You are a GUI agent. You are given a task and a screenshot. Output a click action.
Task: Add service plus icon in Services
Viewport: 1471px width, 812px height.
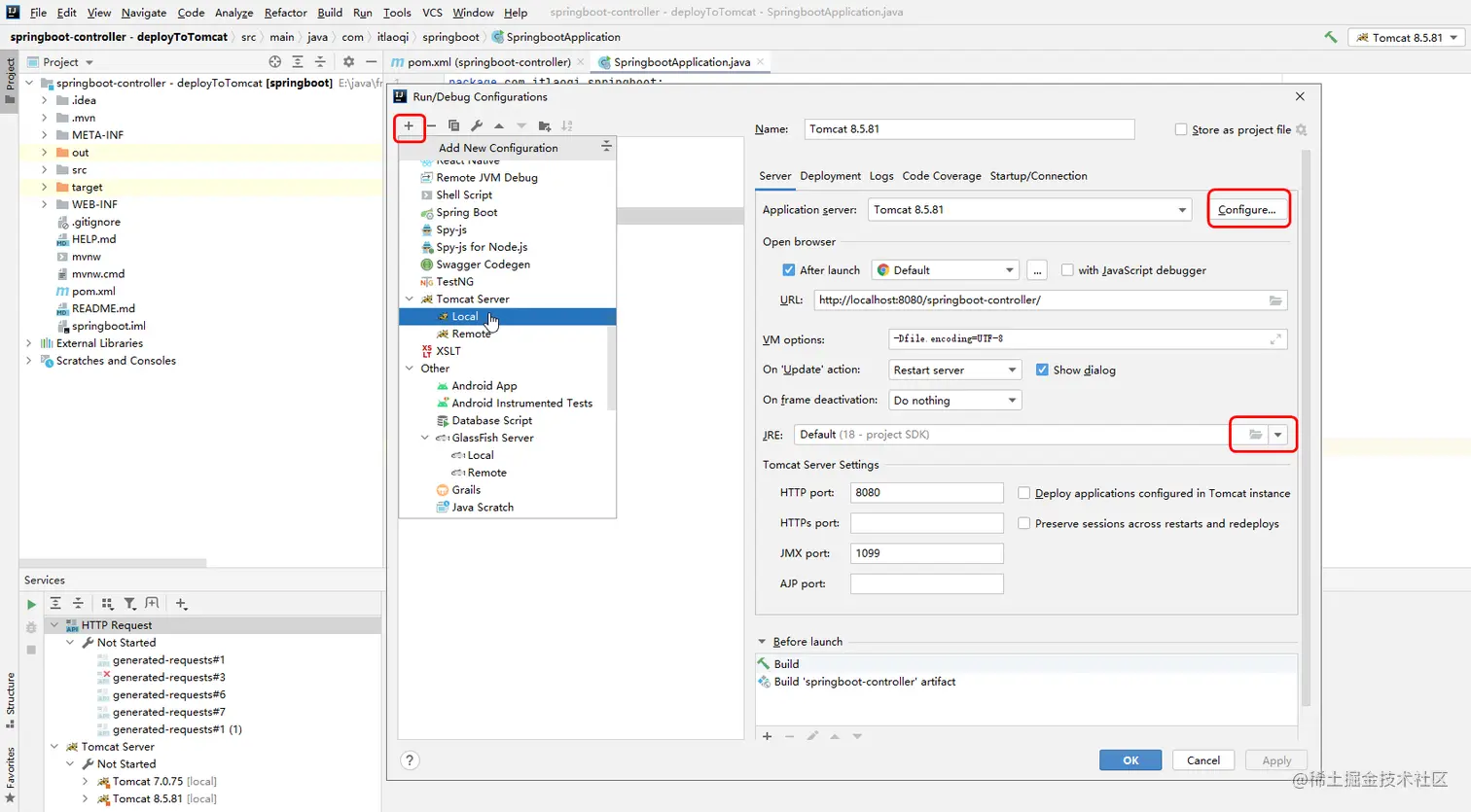coord(181,604)
